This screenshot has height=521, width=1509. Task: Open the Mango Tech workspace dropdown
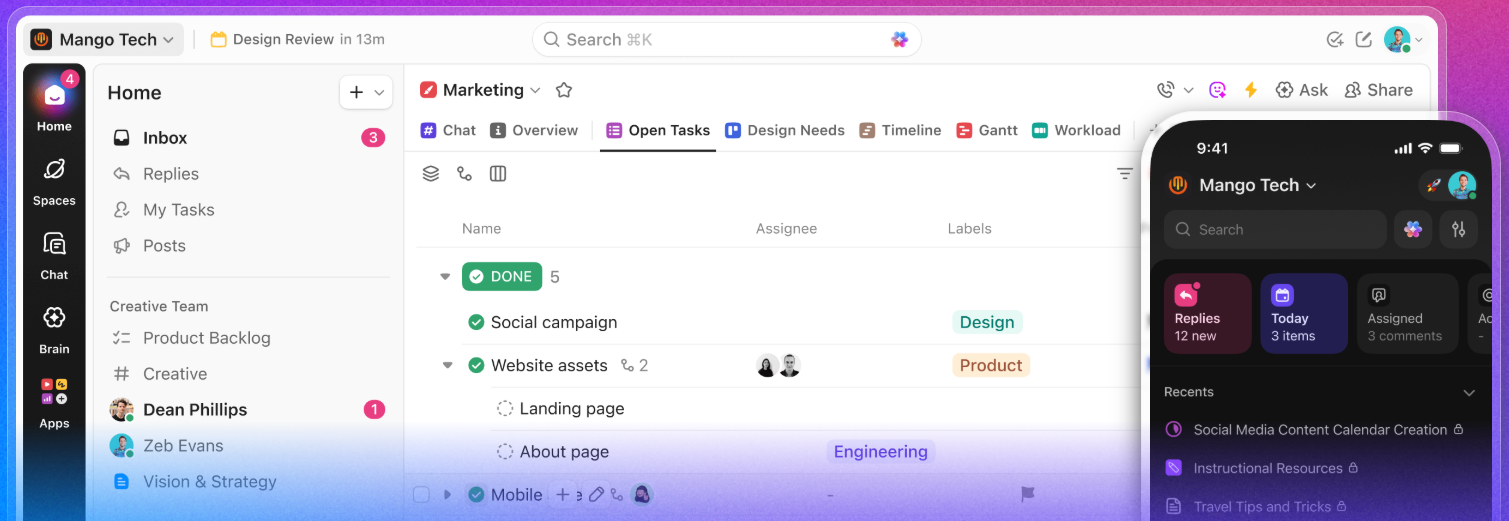point(105,40)
